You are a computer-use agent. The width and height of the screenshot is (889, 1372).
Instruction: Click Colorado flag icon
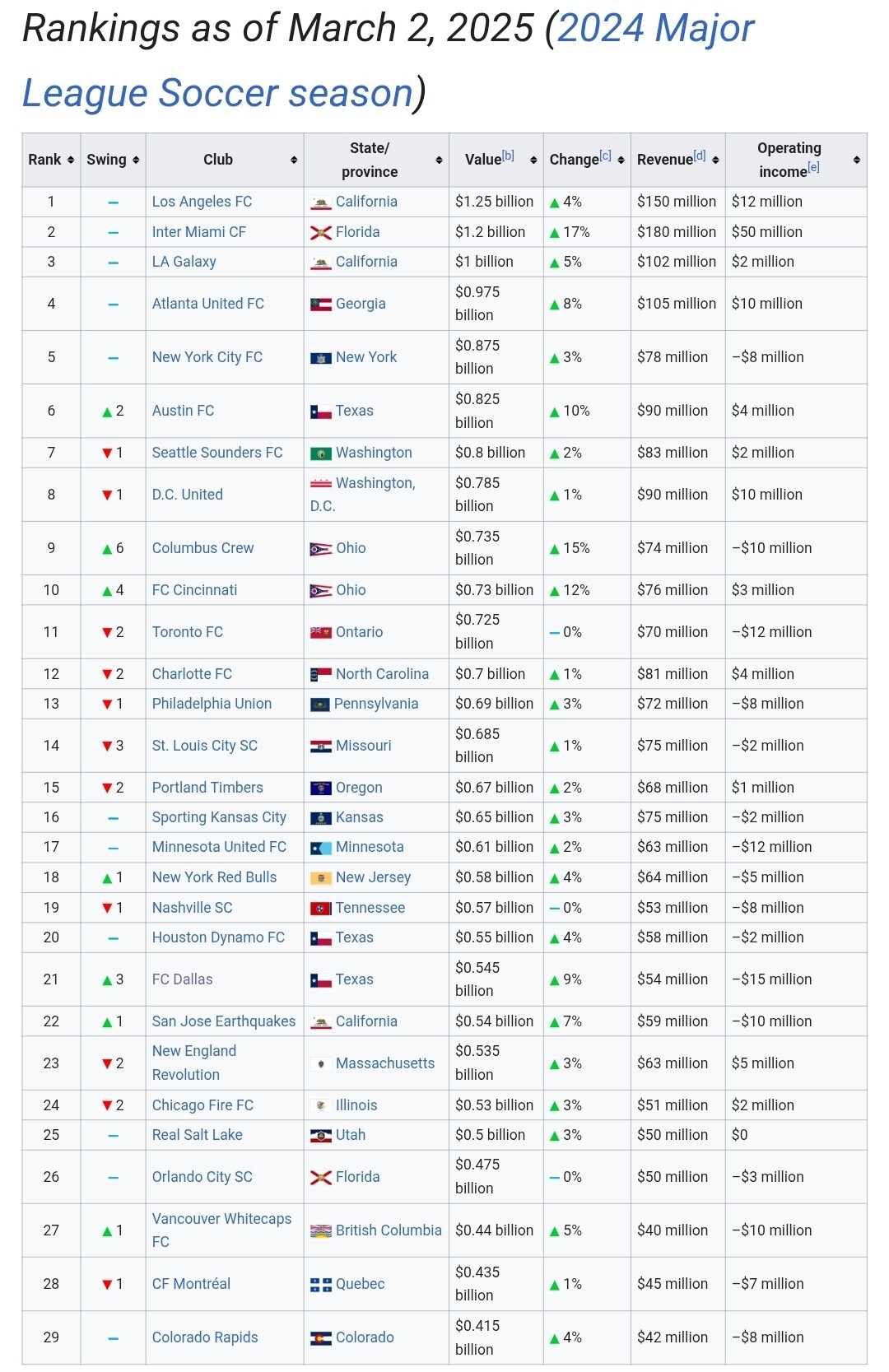(x=321, y=1338)
